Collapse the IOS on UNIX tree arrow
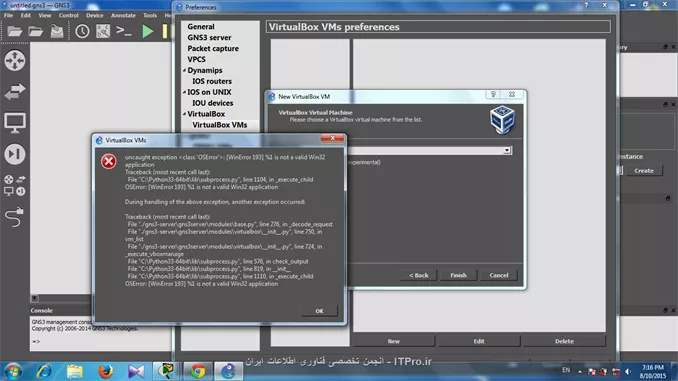678x381 pixels. (184, 92)
